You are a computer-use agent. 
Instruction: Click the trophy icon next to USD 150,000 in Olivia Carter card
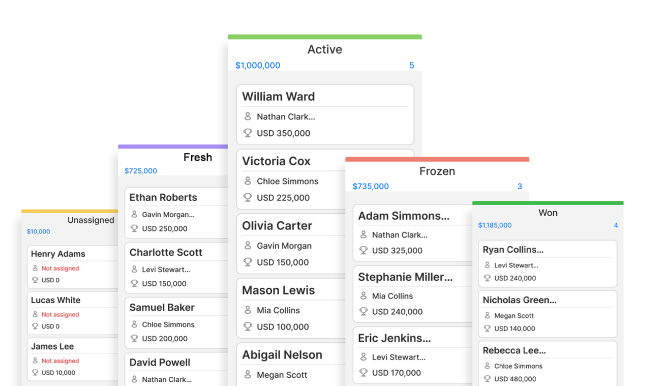click(248, 262)
